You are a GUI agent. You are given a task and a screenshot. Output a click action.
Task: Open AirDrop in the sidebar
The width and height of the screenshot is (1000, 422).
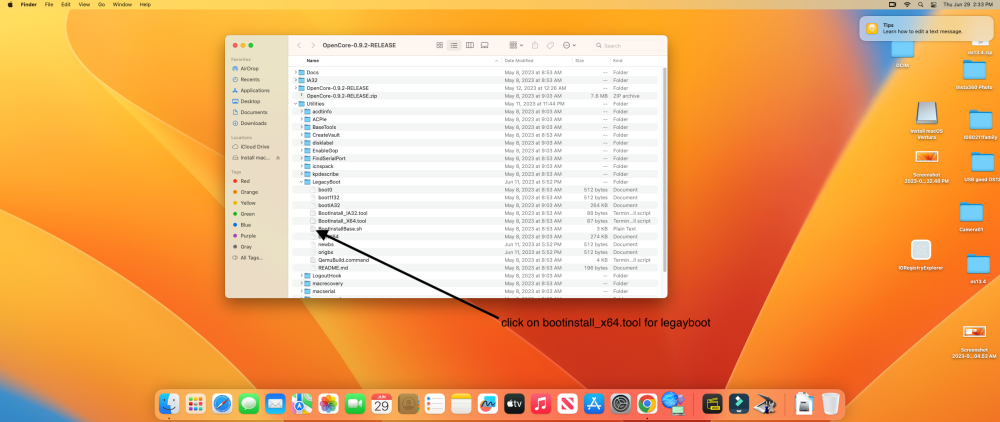coord(246,68)
